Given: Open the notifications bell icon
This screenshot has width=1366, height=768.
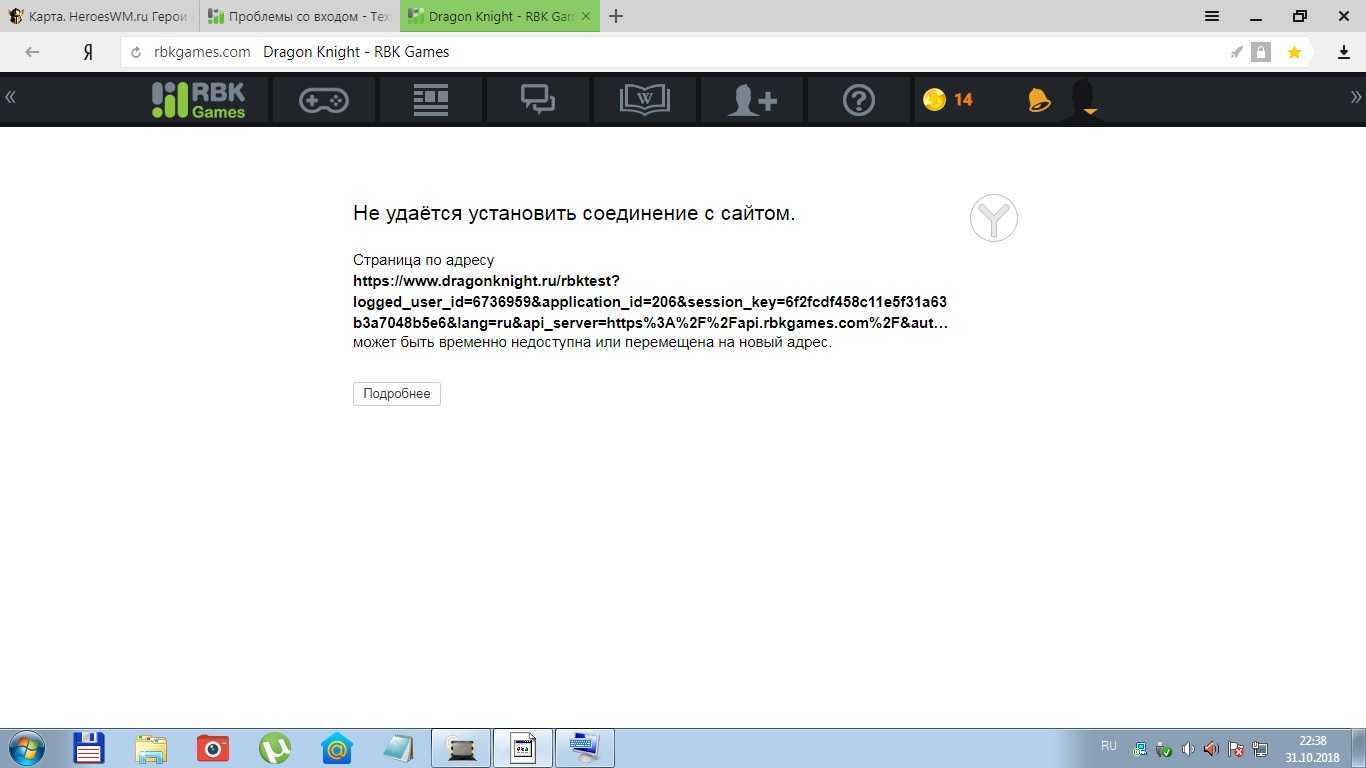Looking at the screenshot, I should pos(1039,99).
